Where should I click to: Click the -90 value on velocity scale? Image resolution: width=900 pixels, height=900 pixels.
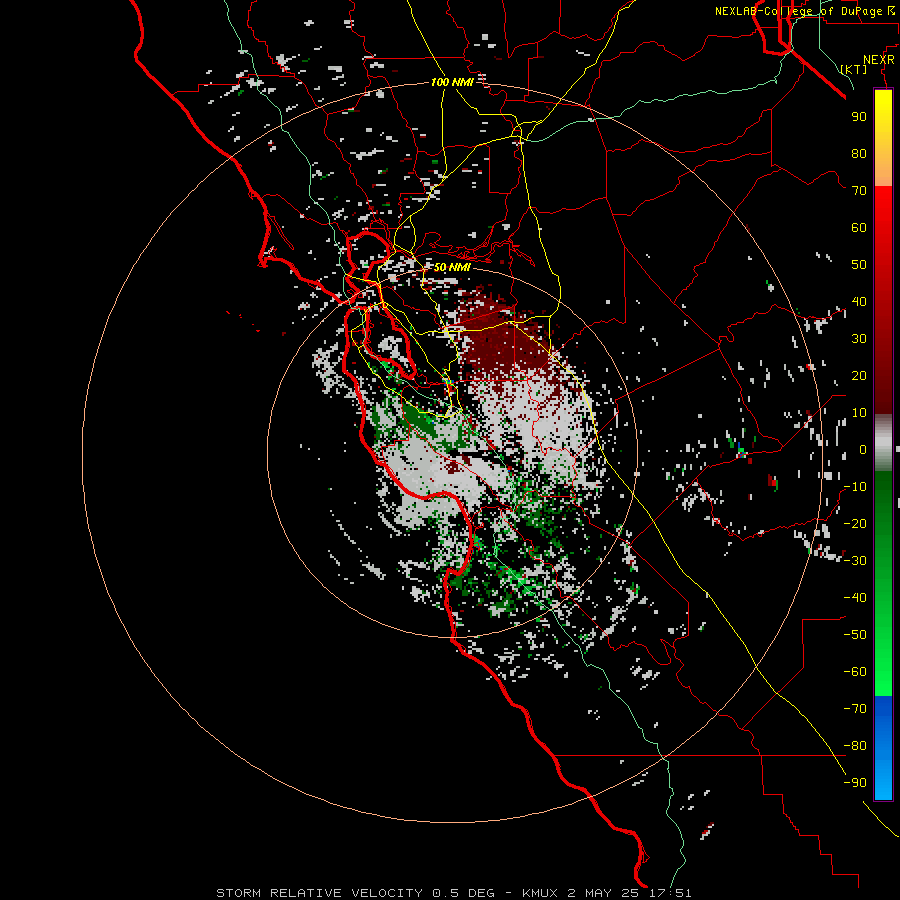[x=855, y=782]
